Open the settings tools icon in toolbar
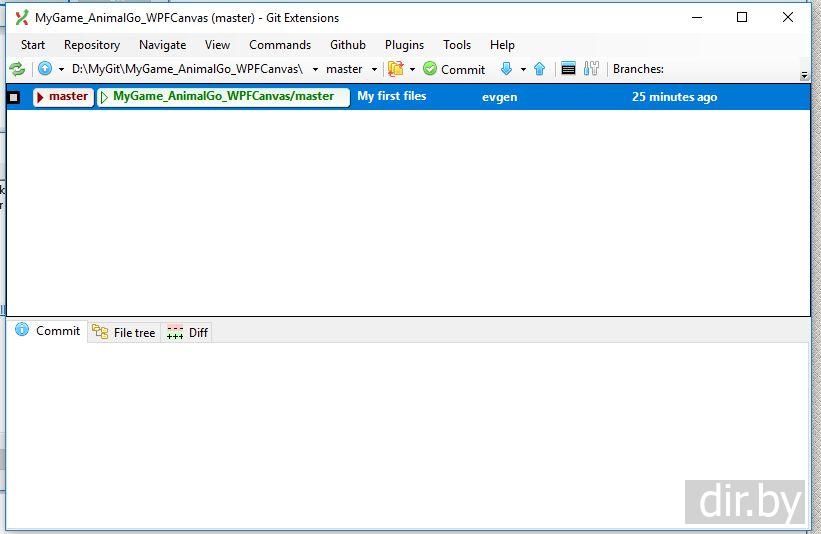Screen dimensions: 821x534 click(591, 69)
